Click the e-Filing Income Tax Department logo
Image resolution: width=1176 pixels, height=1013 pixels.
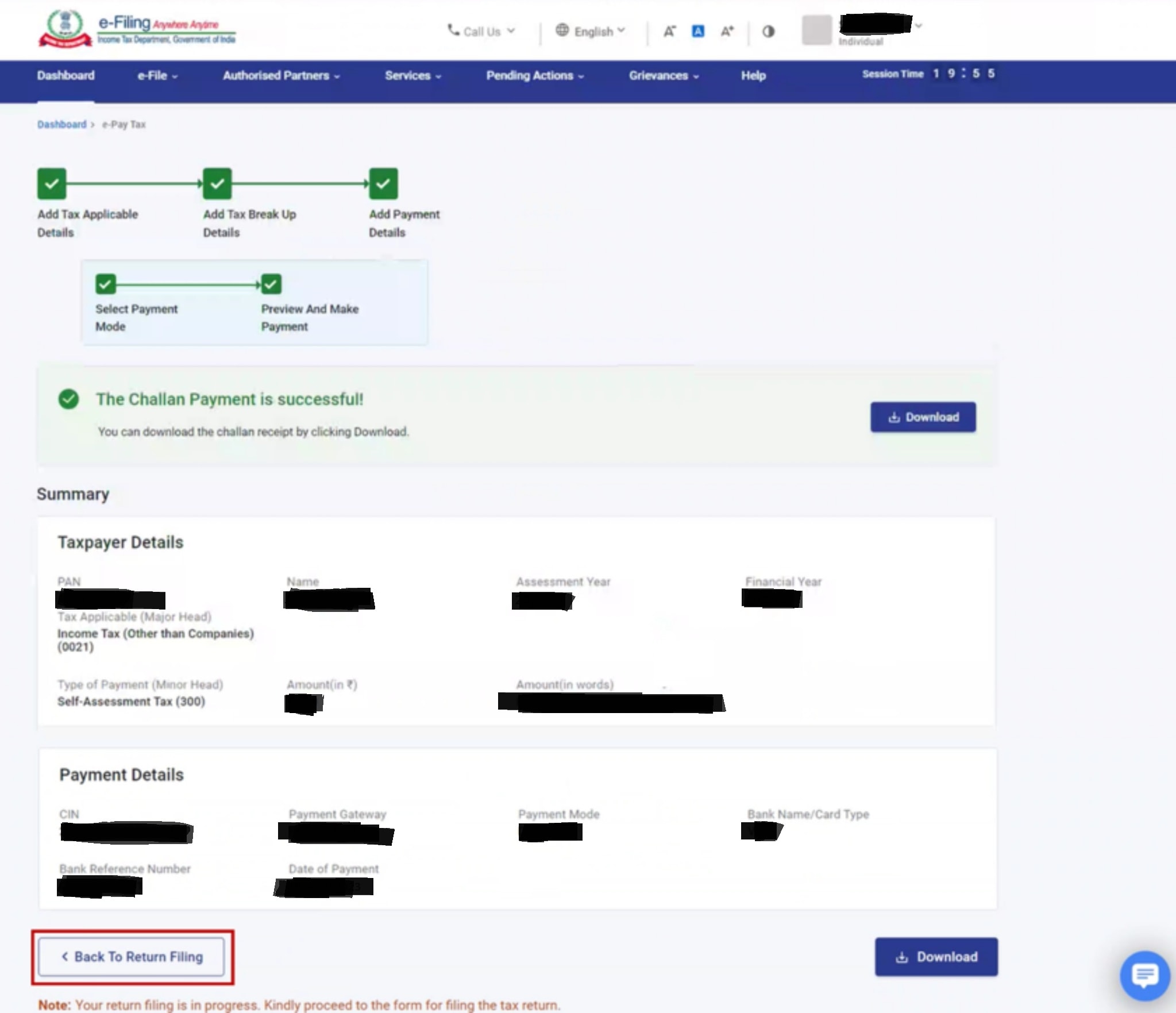137,29
